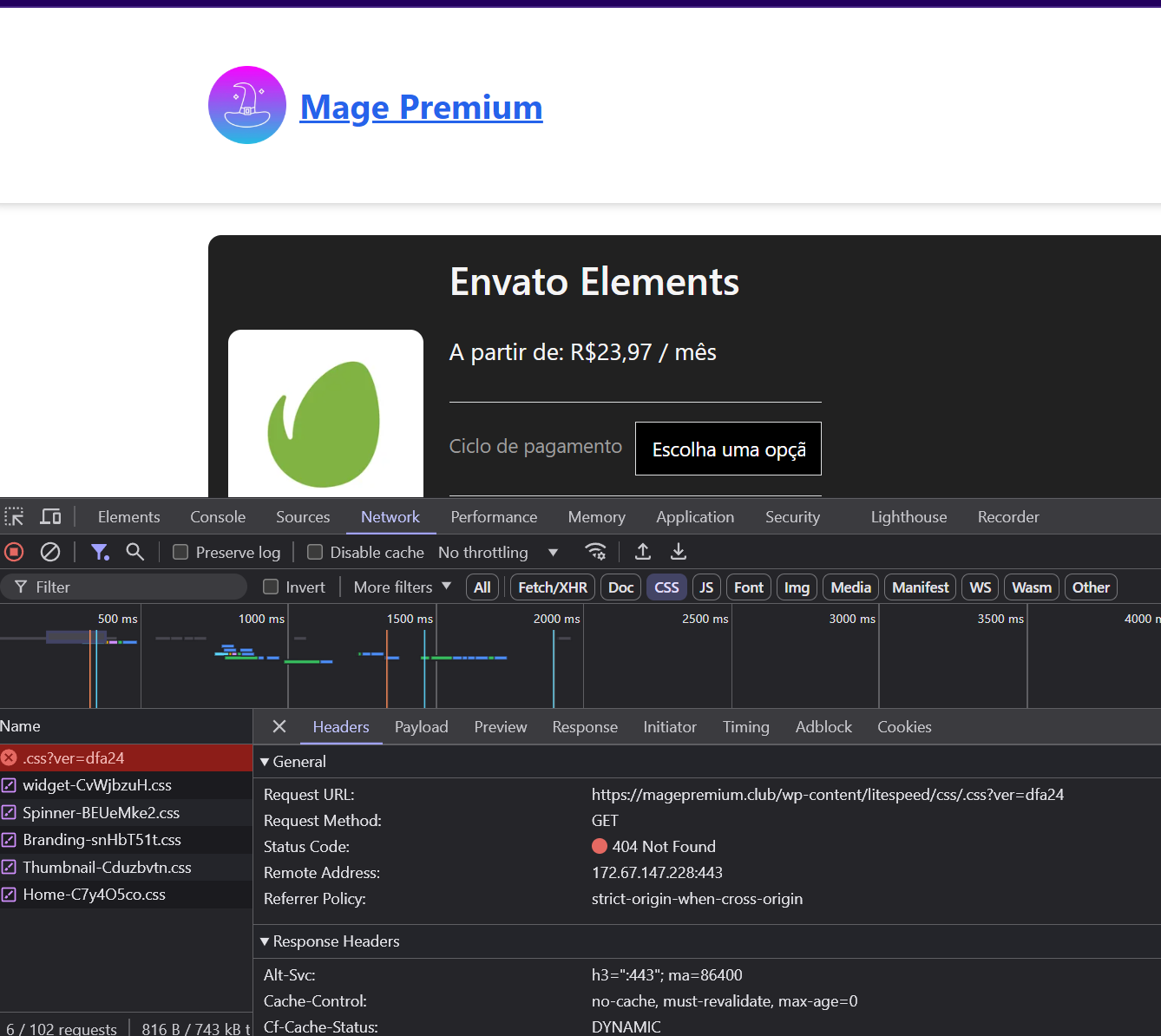
Task: Check the Invert filter checkbox
Action: pyautogui.click(x=271, y=587)
